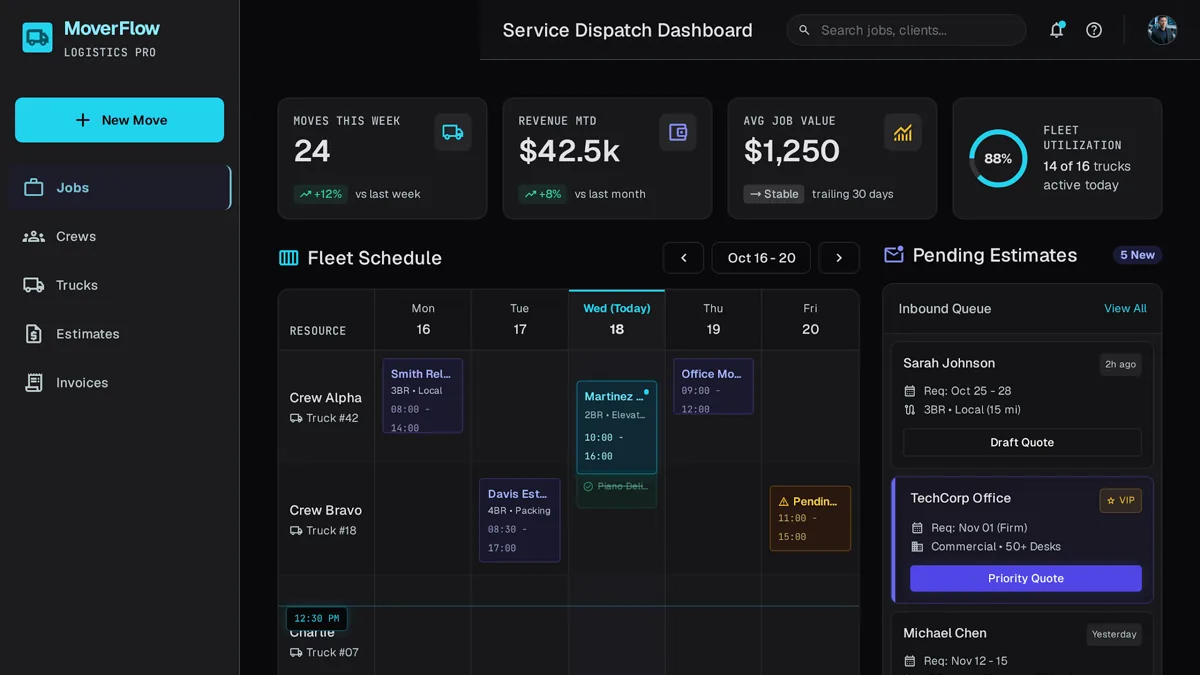Click Draft Quote for Sarah Johnson
1200x675 pixels.
1022,443
